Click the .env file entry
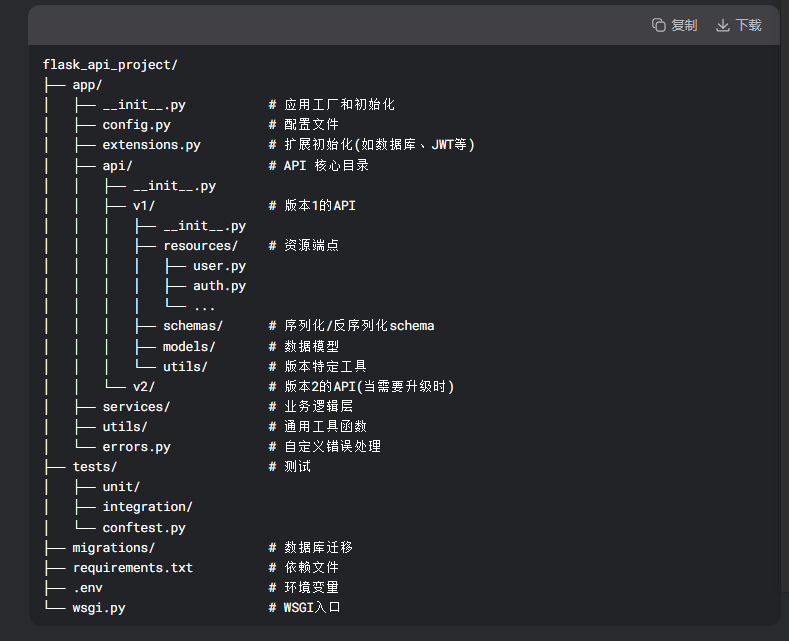 [88, 588]
